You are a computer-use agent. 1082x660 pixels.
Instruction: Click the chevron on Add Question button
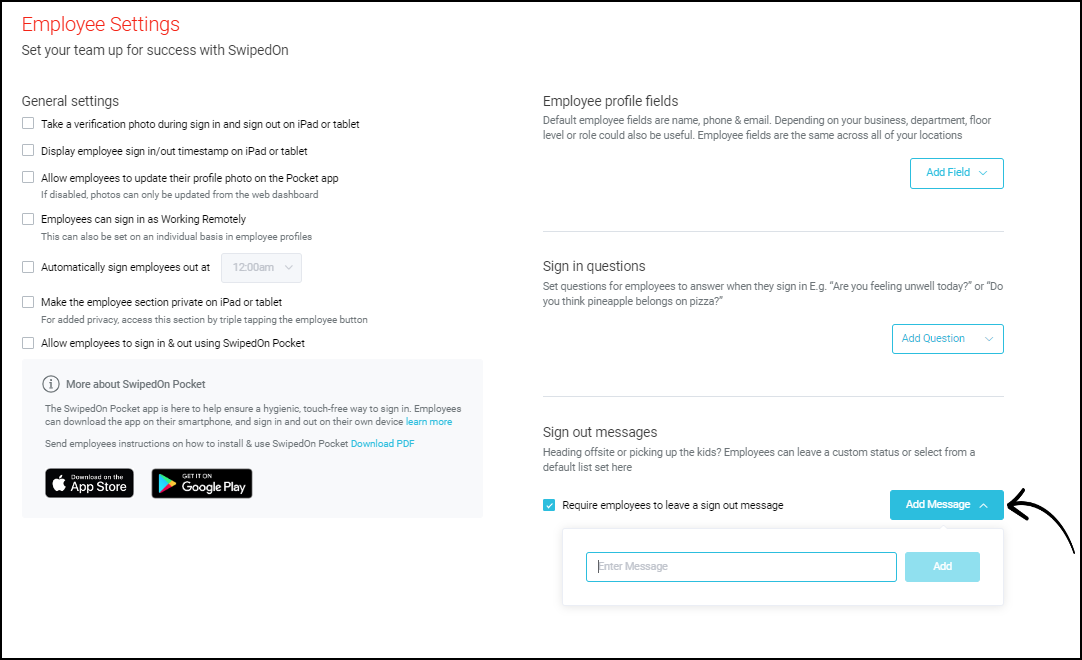pyautogui.click(x=989, y=339)
